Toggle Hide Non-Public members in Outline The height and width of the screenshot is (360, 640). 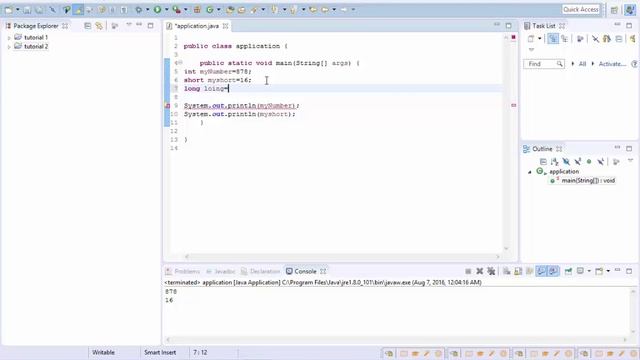tap(589, 162)
